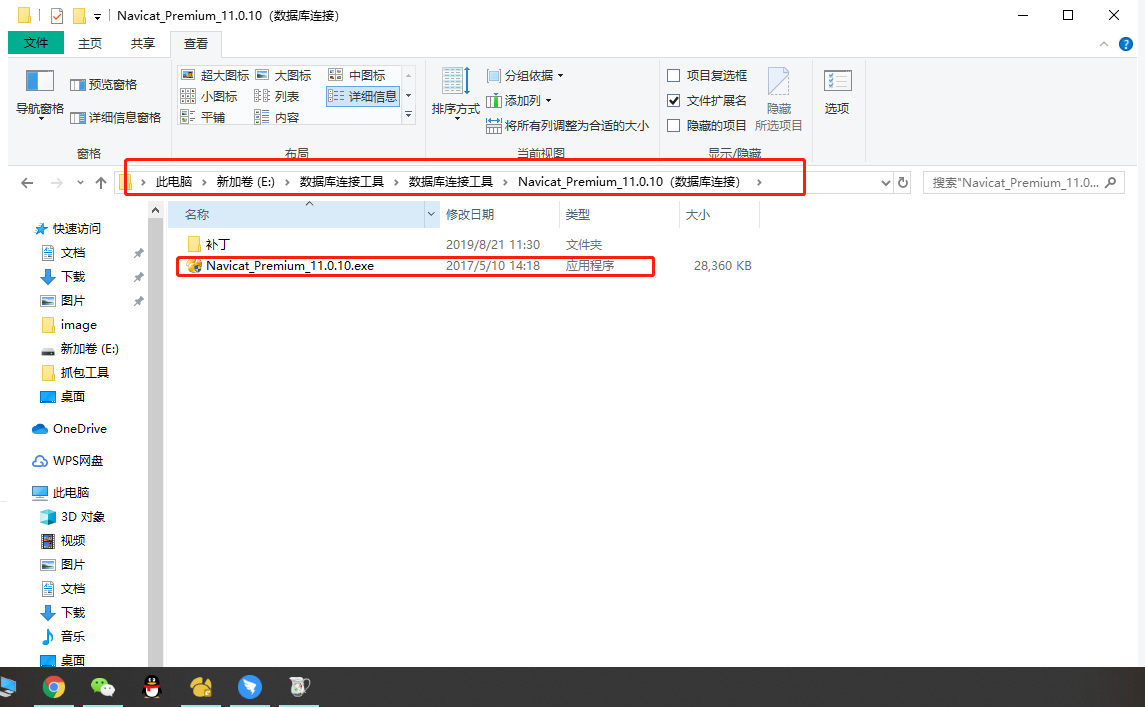Open the Group by (分组依据) dropdown
The height and width of the screenshot is (707, 1145).
coord(525,76)
